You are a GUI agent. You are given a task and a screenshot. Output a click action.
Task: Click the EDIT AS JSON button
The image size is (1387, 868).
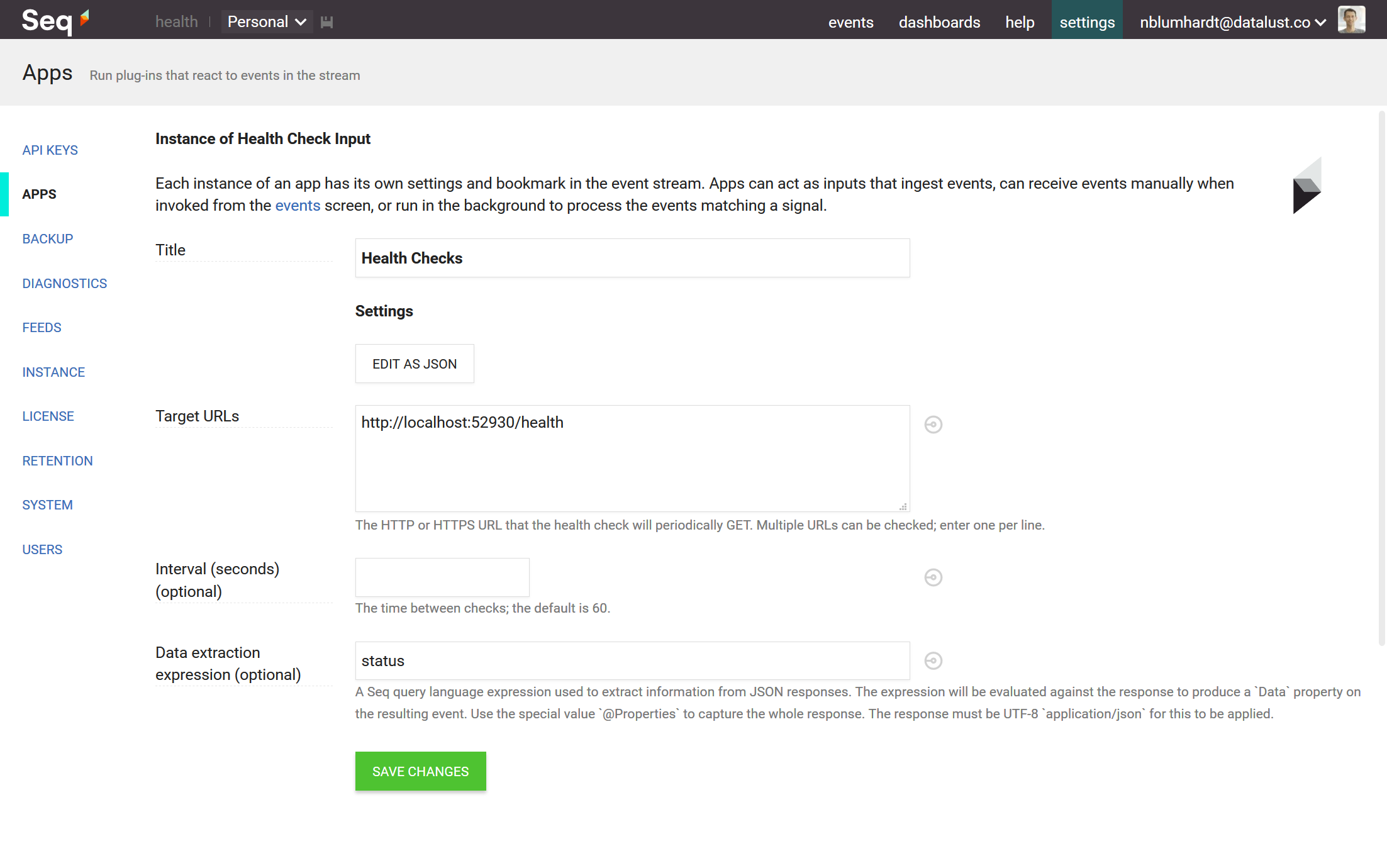(x=414, y=363)
